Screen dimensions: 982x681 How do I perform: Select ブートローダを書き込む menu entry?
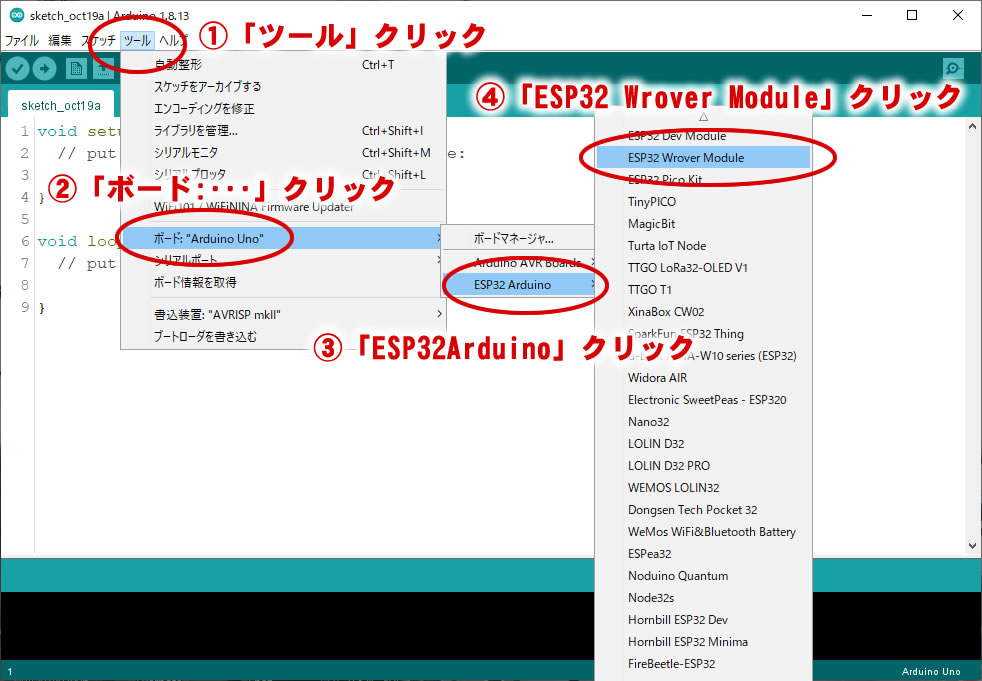pos(283,336)
